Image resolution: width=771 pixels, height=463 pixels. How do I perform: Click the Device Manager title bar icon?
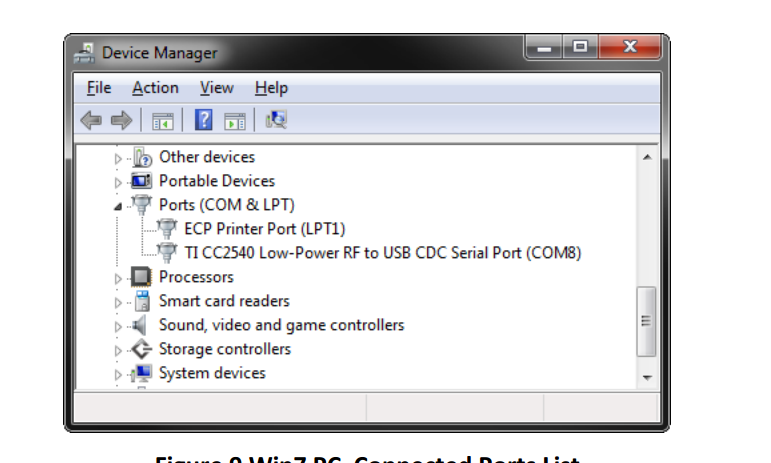[86, 53]
